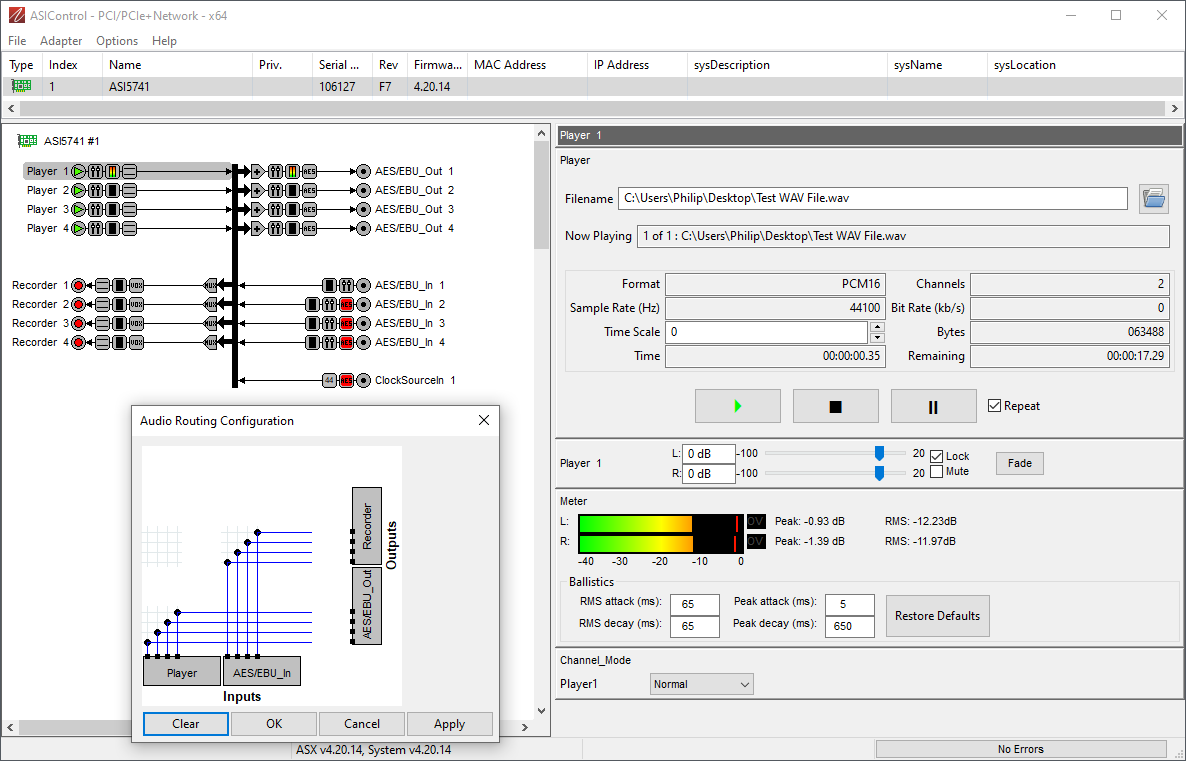Select the ClockSourceIn 44 sample rate icon
1186x761 pixels.
click(x=329, y=380)
